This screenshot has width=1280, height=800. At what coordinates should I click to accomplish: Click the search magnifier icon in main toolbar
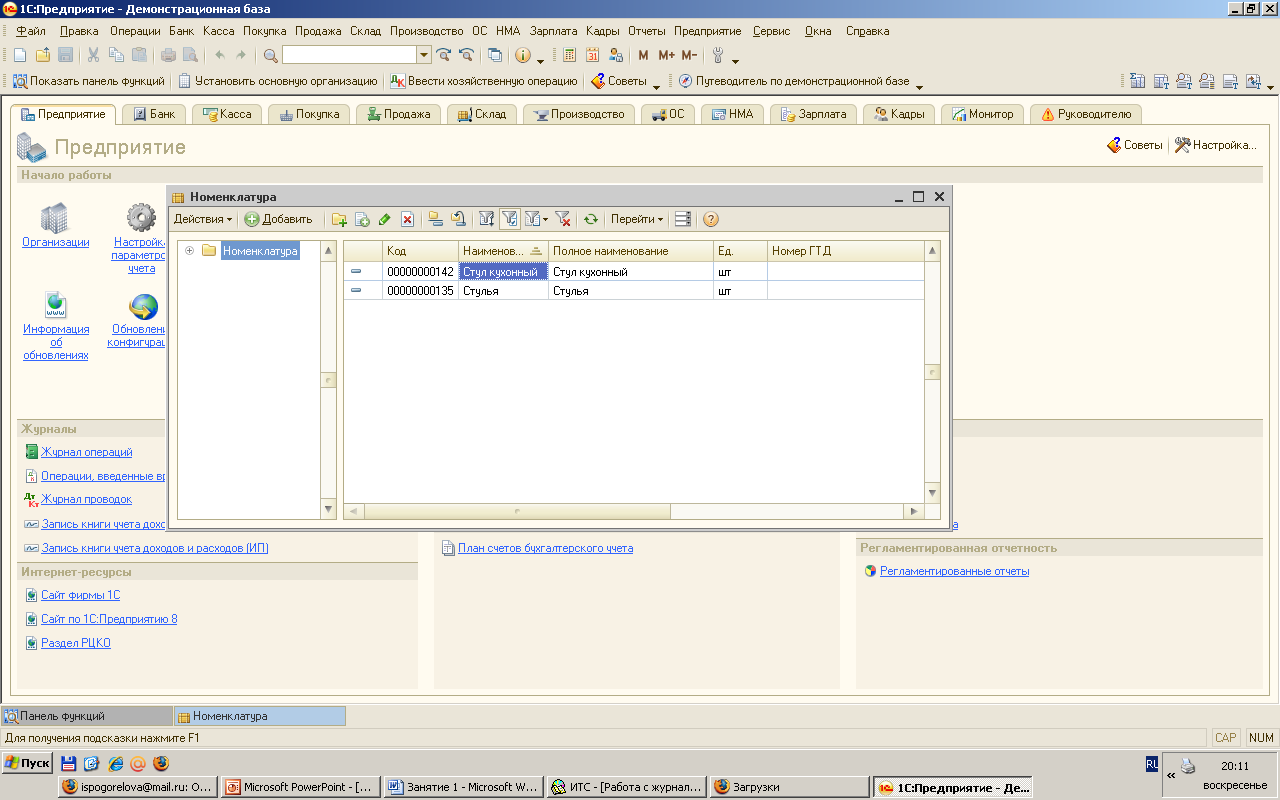270,55
